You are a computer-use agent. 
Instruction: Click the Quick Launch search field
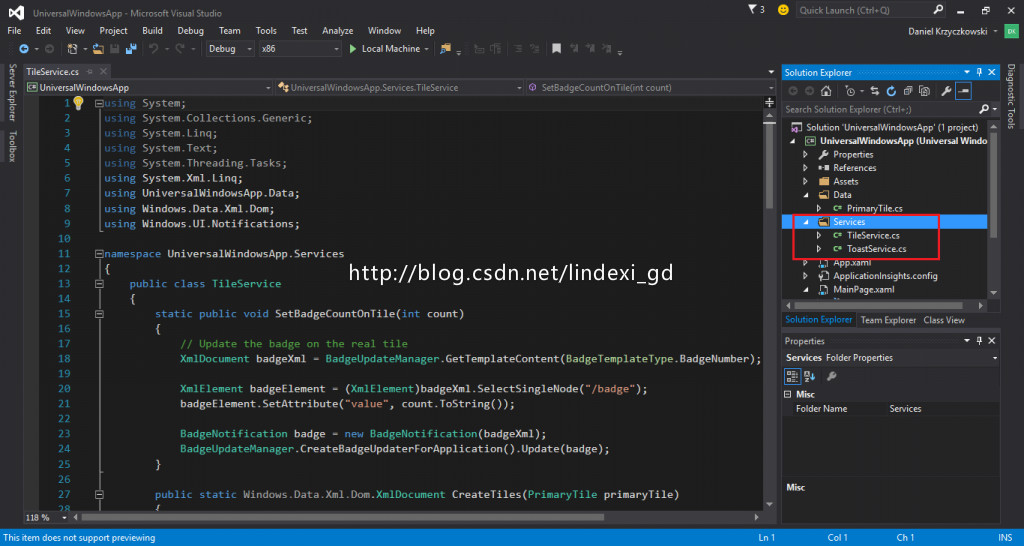click(863, 10)
